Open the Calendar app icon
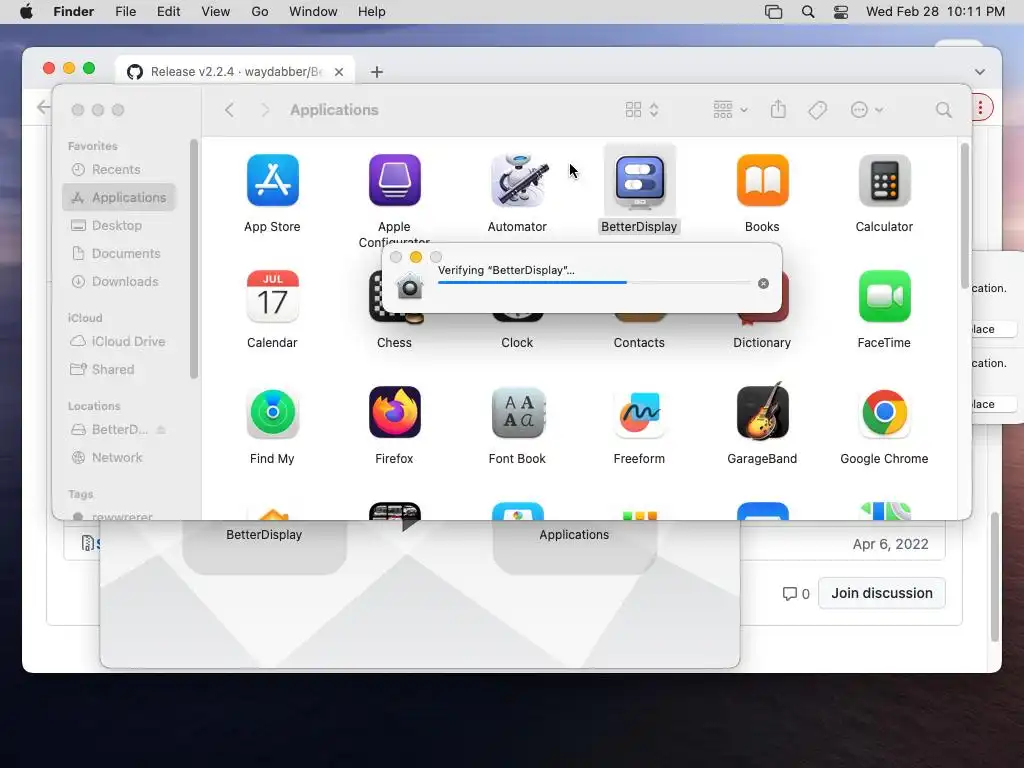The height and width of the screenshot is (768, 1024). (272, 296)
